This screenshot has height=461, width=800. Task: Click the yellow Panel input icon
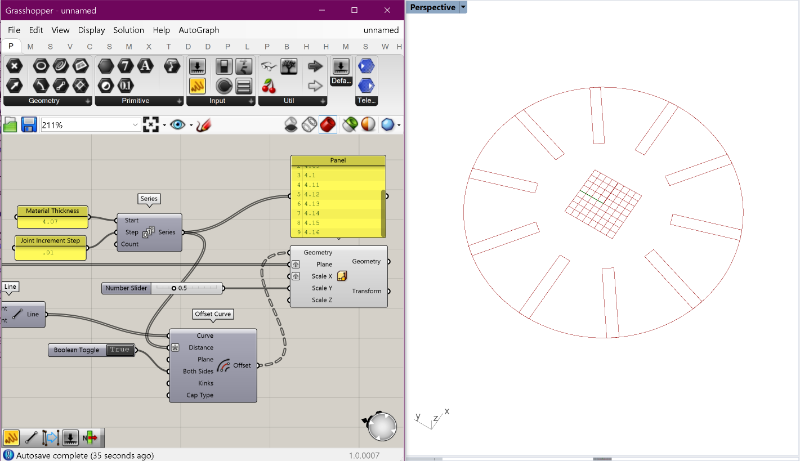(197, 85)
